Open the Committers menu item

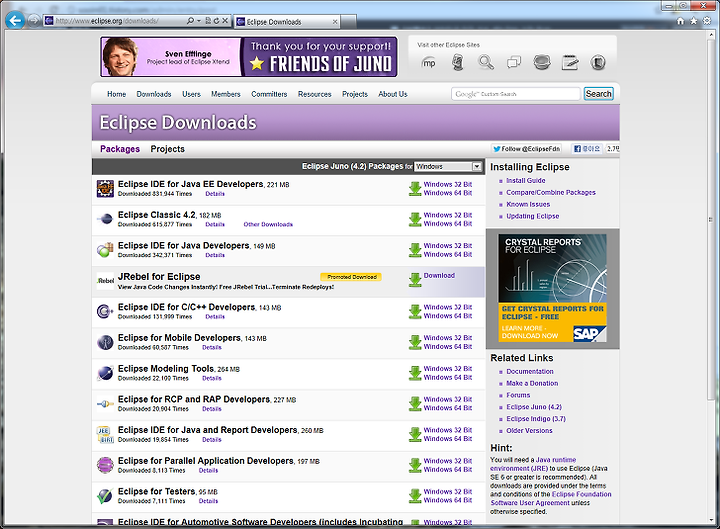pos(269,94)
